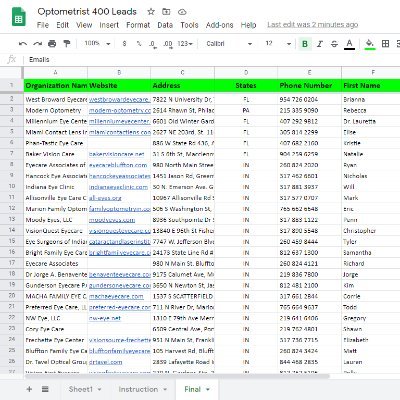This screenshot has height=400, width=400.
Task: Open the Sheet1 tab options arrow
Action: 99,389
